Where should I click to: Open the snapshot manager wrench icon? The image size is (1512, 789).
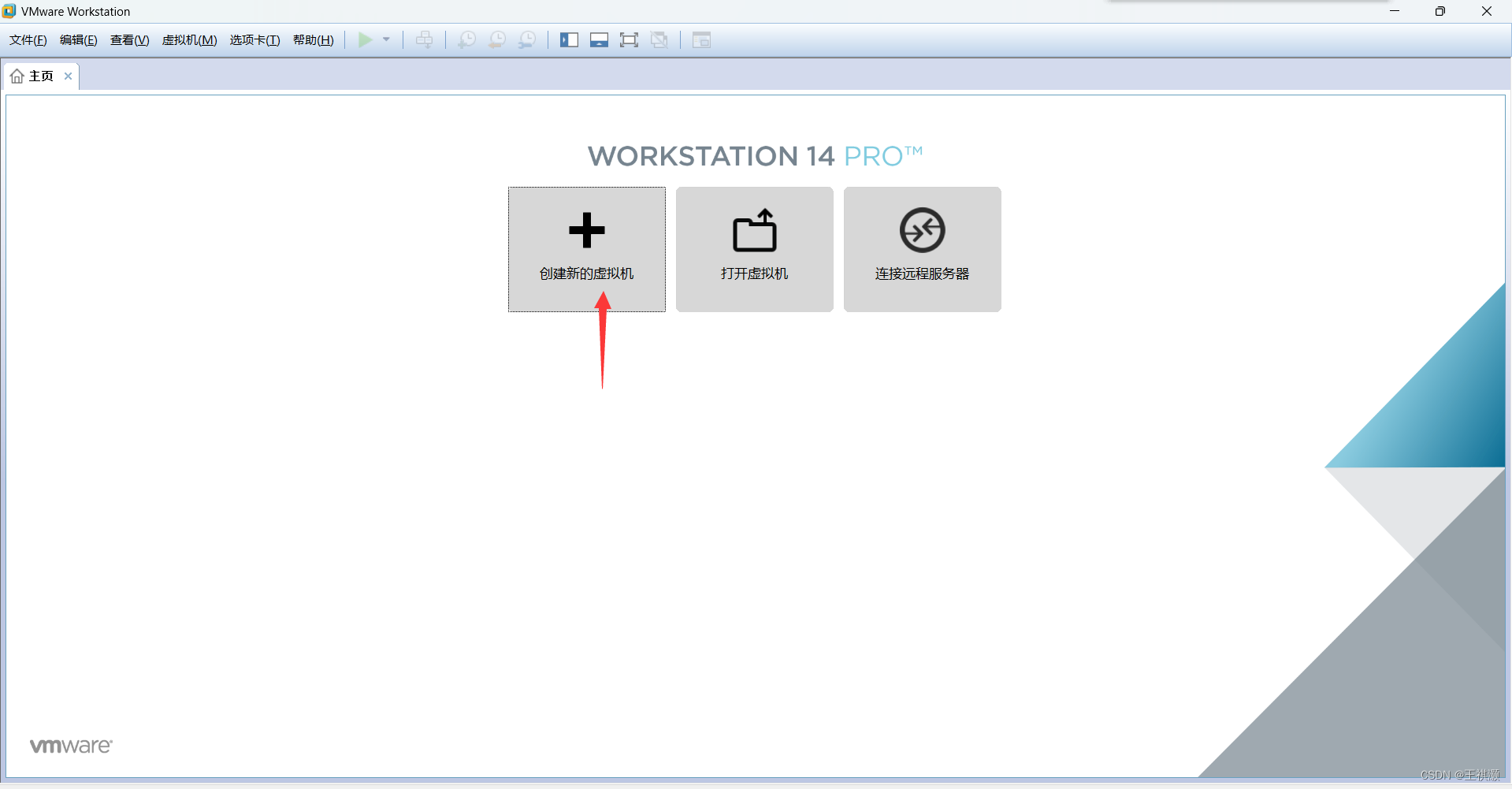click(x=527, y=39)
